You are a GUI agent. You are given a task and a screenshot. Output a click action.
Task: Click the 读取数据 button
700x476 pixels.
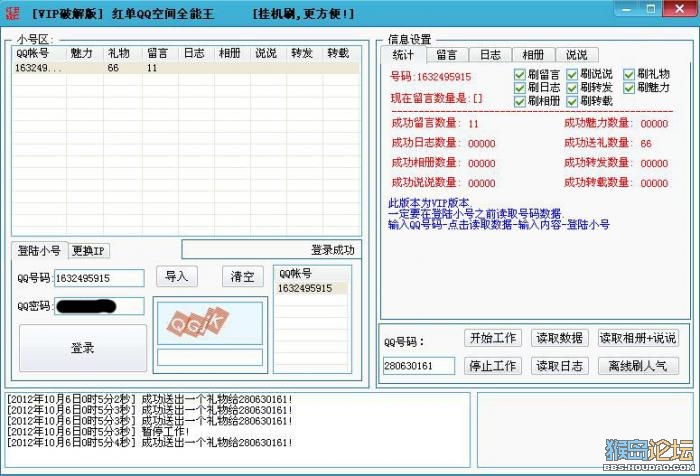coord(559,338)
